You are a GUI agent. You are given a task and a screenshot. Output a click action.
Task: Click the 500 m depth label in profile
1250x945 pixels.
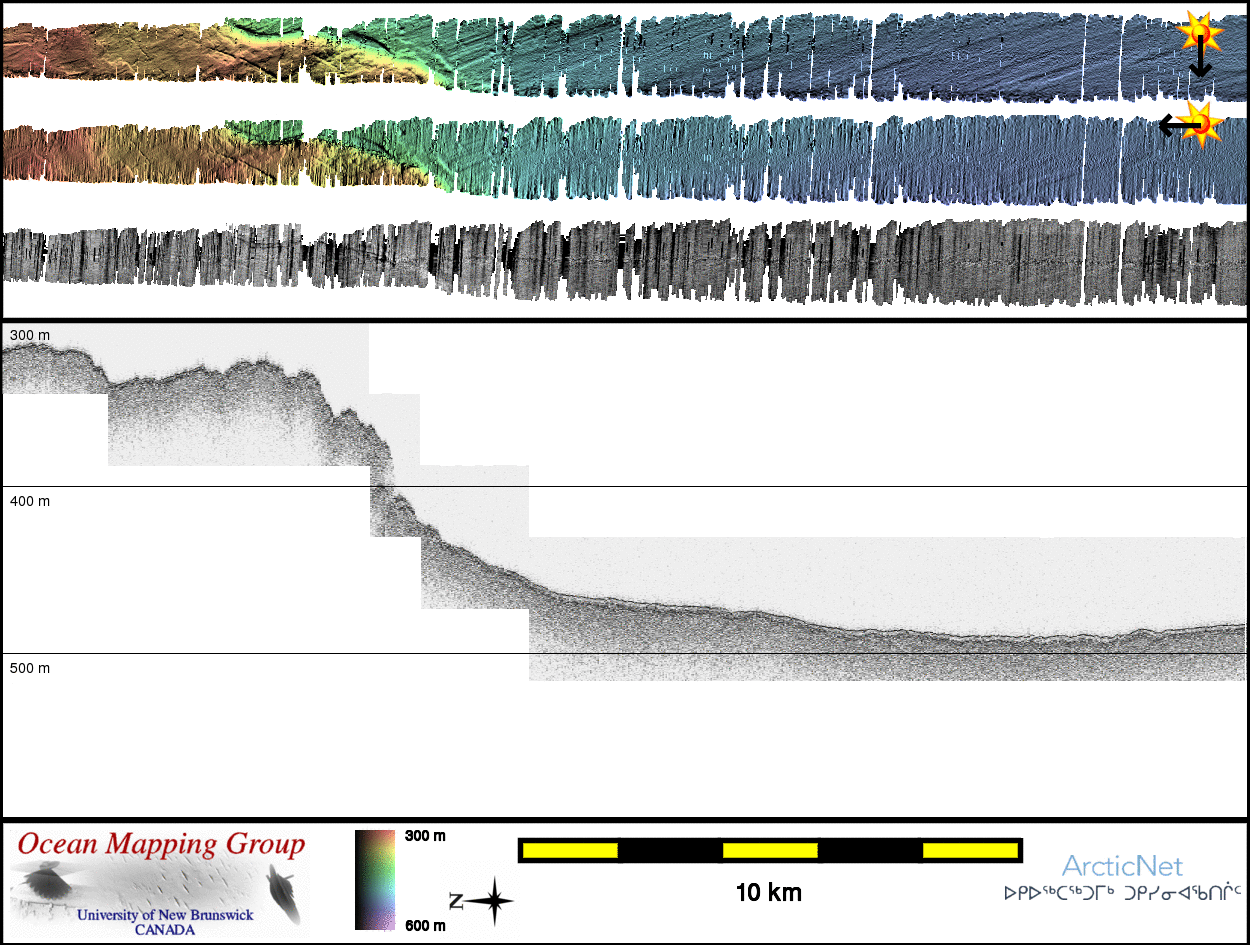point(30,668)
